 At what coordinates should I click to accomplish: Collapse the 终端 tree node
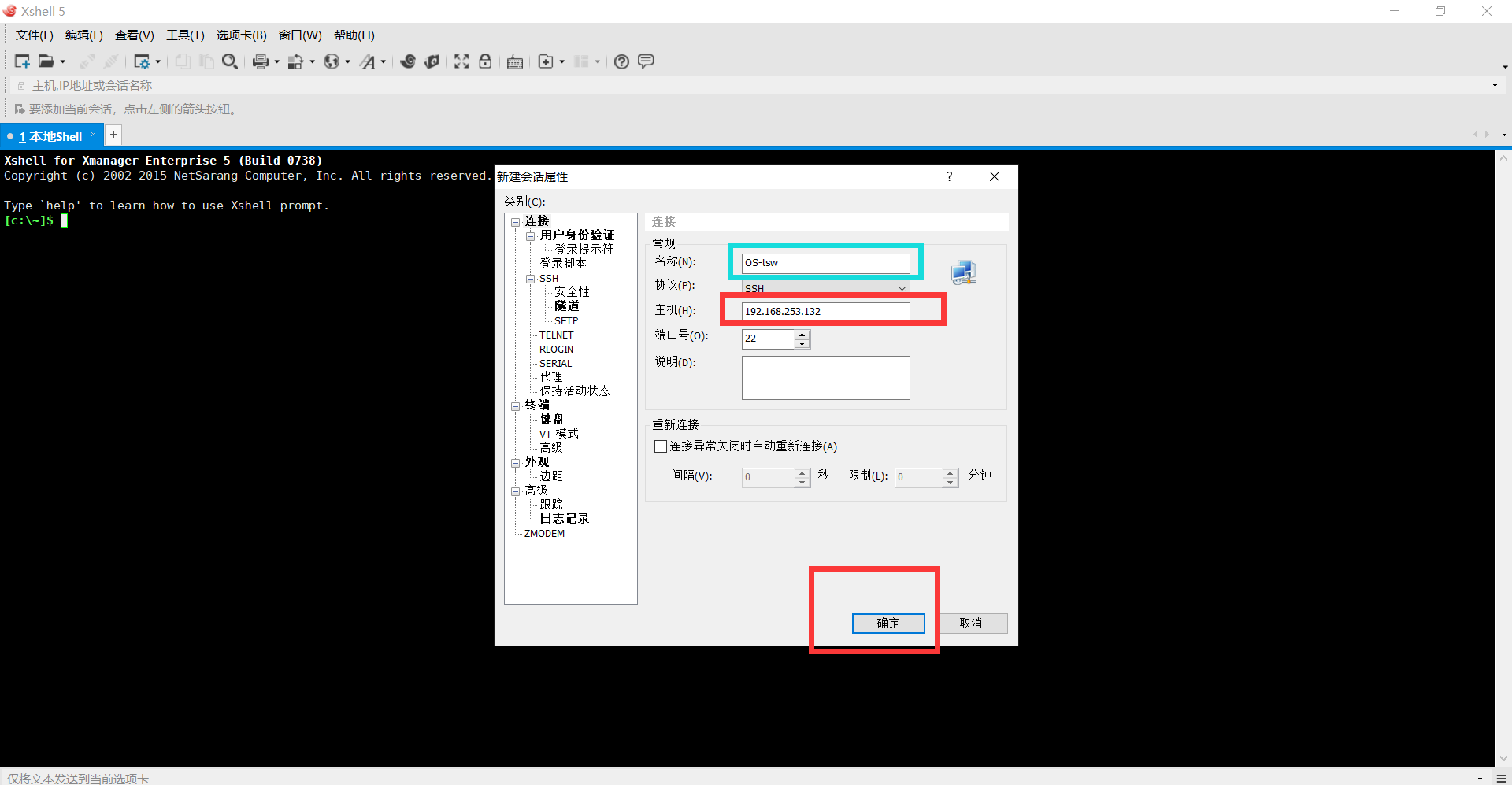pyautogui.click(x=516, y=406)
